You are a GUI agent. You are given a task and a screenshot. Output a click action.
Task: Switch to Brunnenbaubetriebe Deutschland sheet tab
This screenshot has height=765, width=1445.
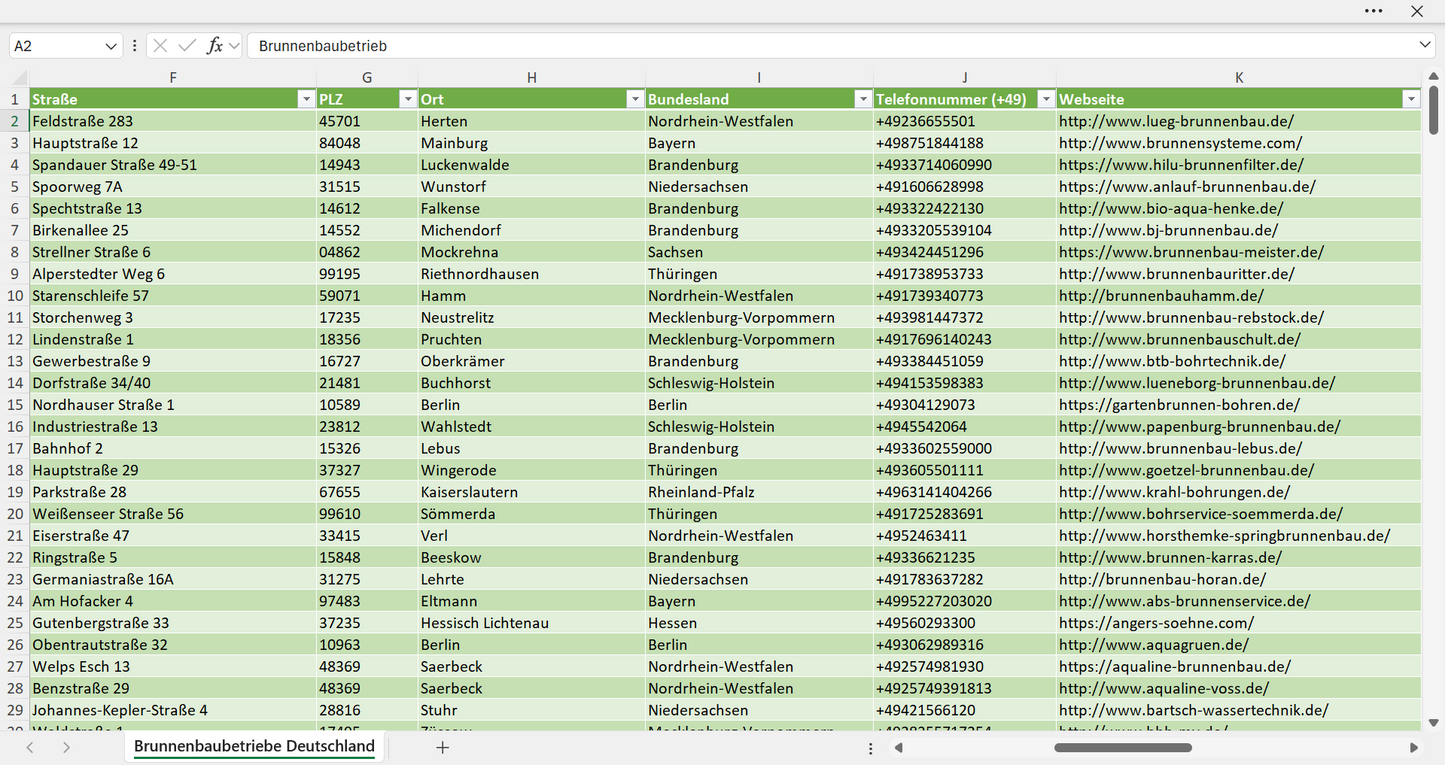tap(254, 746)
